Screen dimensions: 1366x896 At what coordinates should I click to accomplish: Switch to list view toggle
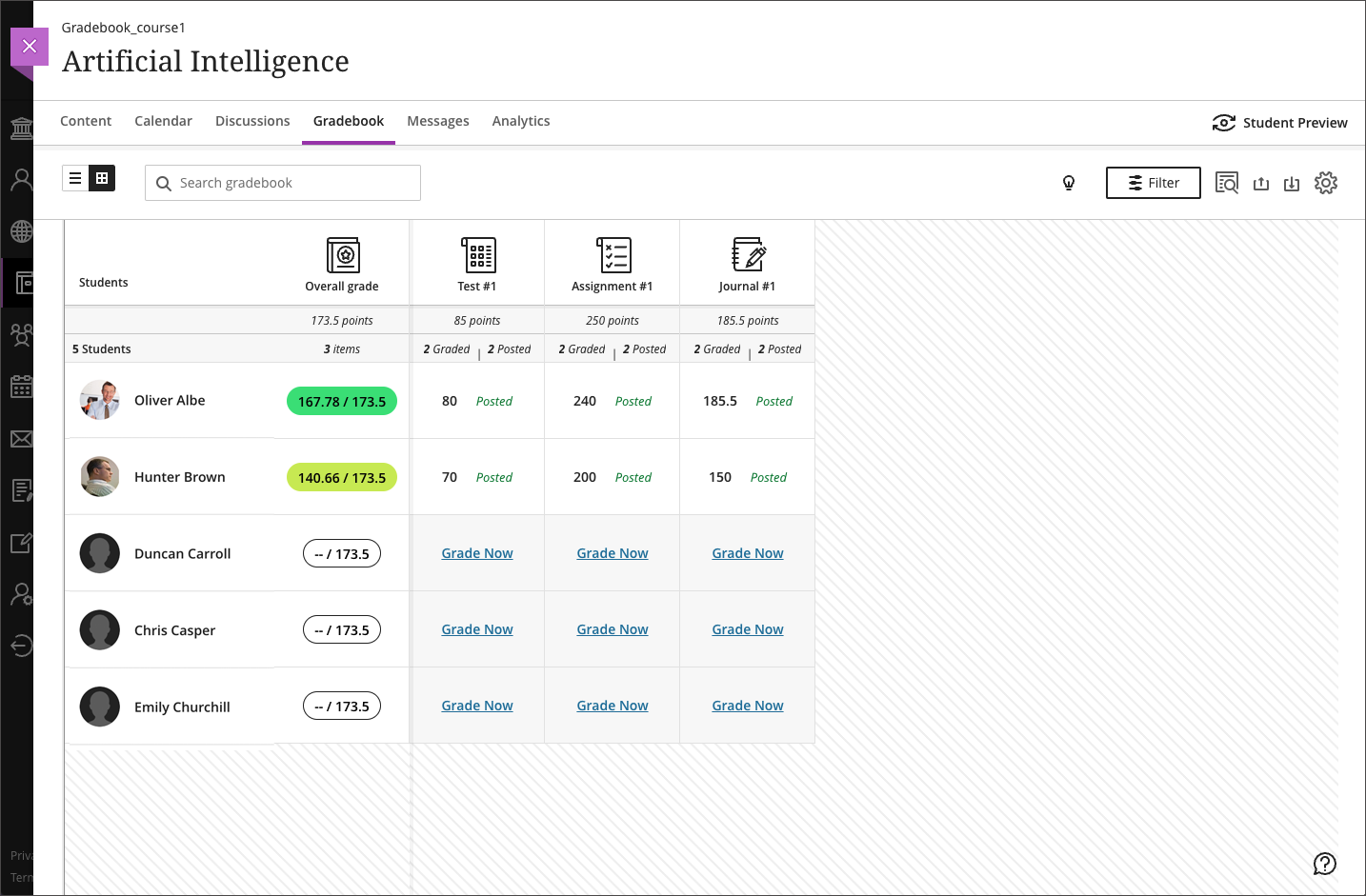(x=75, y=178)
